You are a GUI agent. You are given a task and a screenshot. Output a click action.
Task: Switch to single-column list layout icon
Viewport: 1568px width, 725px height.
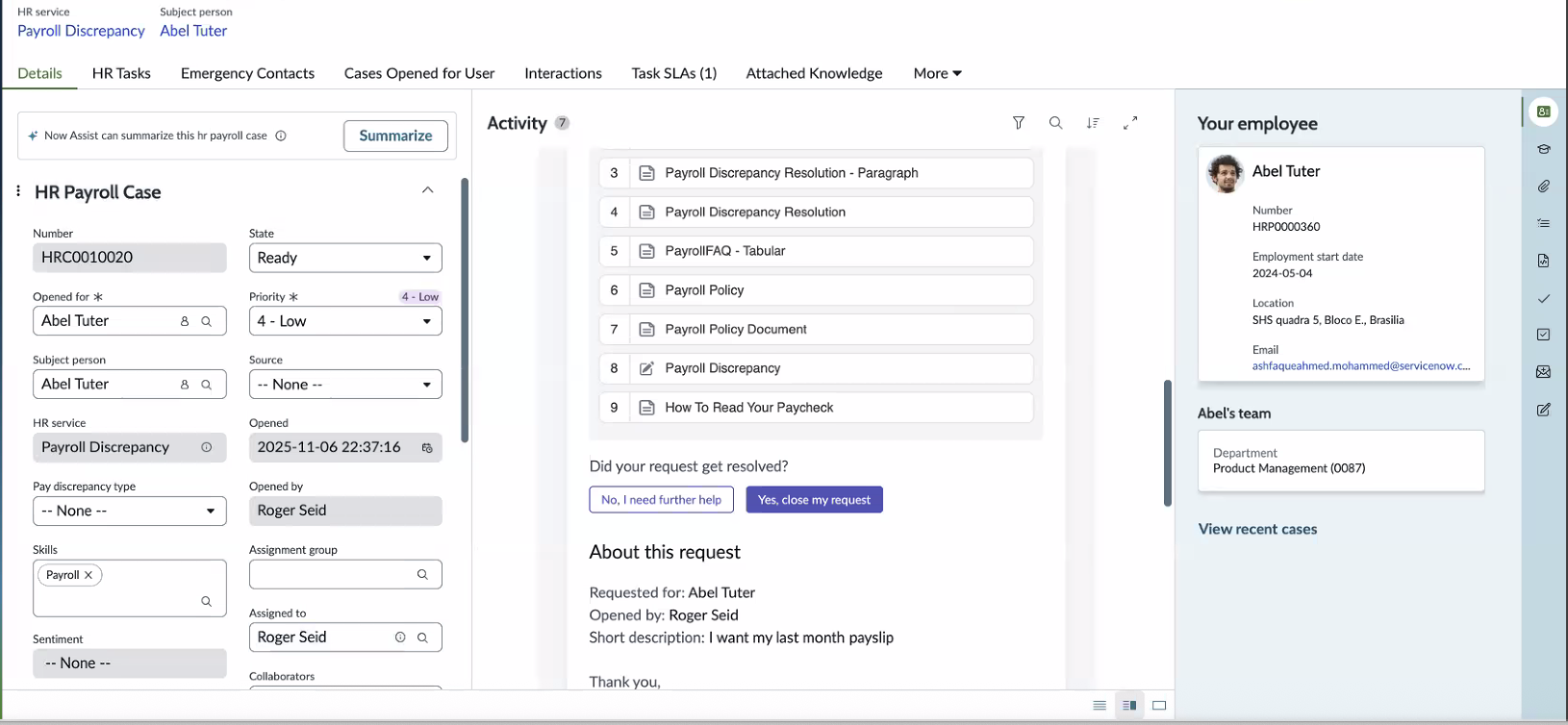(1100, 706)
